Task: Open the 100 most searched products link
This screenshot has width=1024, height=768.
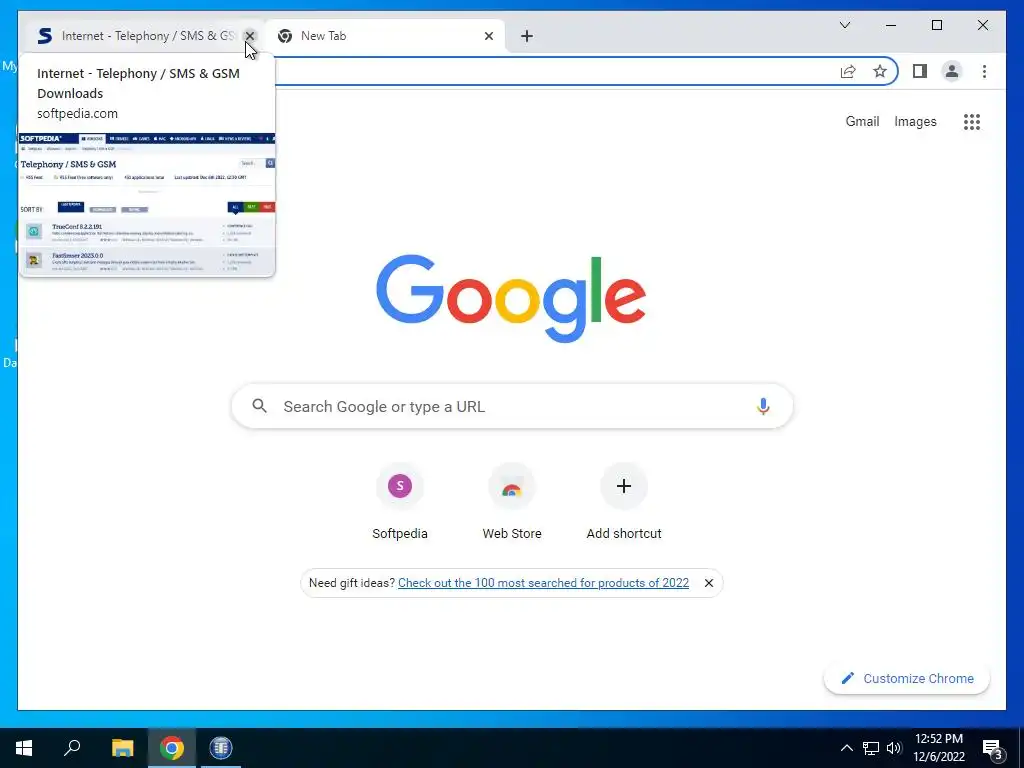Action: pos(543,583)
